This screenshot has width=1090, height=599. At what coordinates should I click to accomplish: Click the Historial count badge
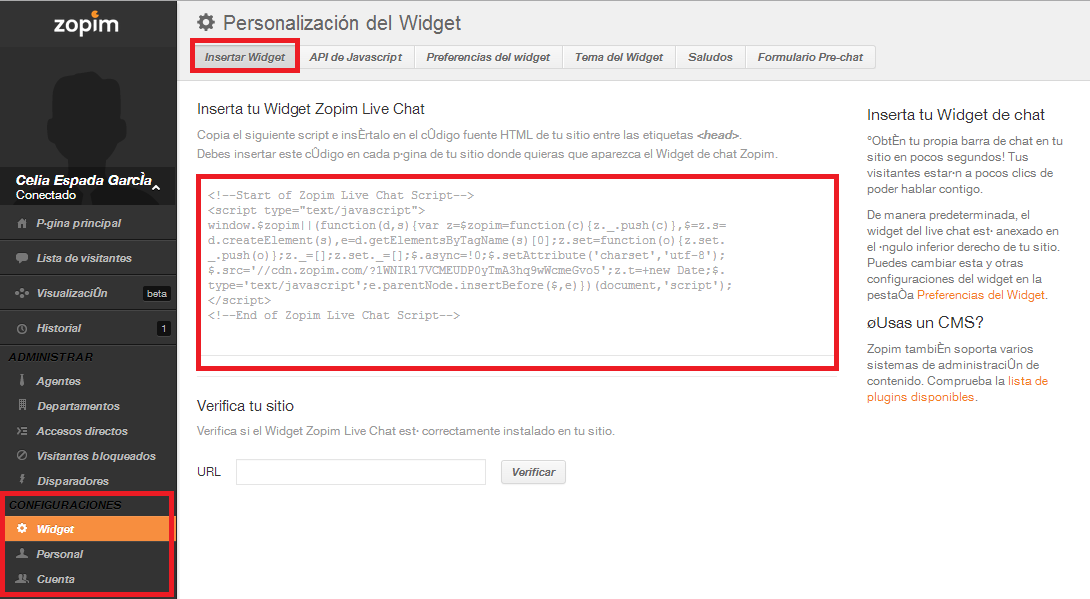(163, 329)
